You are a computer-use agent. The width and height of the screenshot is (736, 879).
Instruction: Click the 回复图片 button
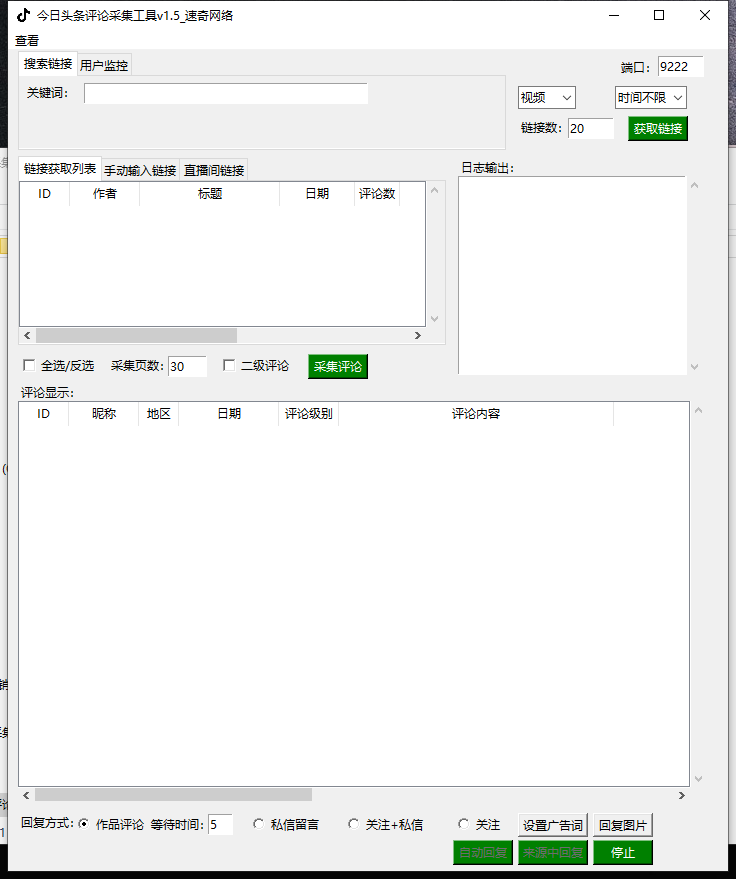tap(622, 826)
